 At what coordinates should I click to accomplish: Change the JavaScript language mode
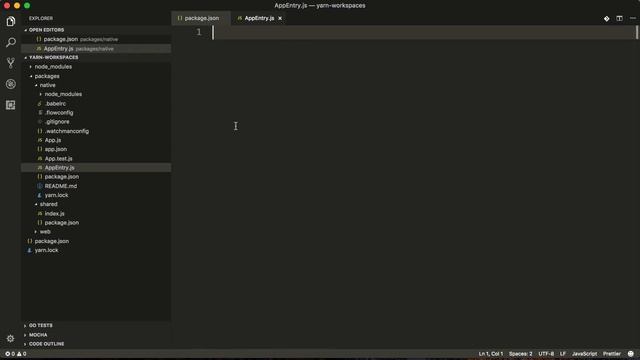tap(584, 354)
